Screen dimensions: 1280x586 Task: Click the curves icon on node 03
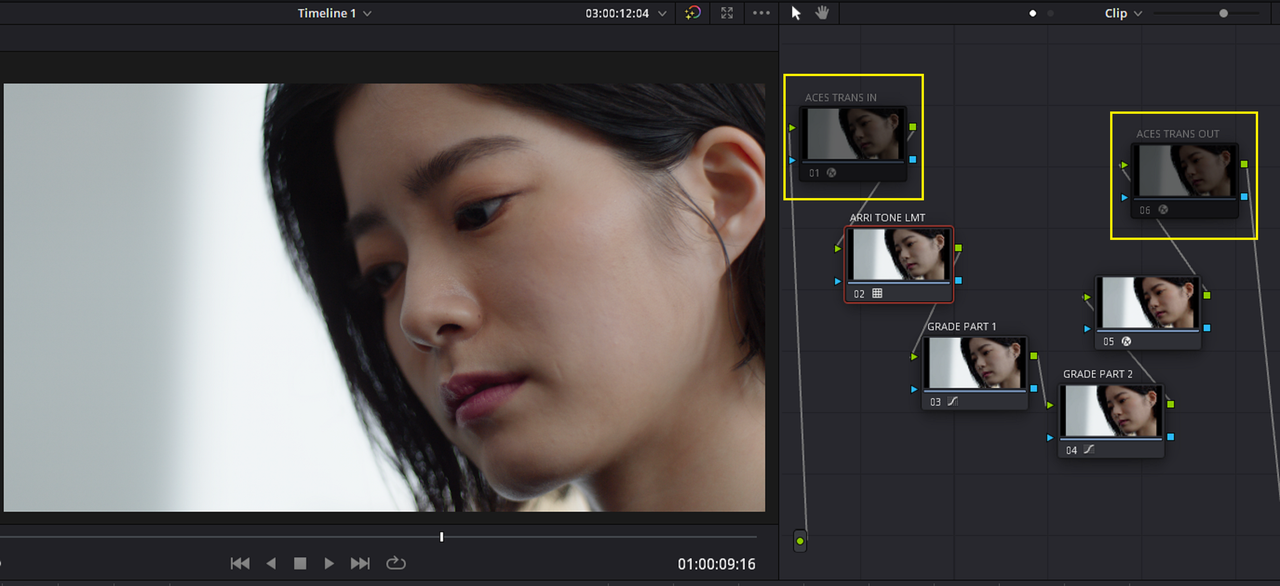[952, 401]
